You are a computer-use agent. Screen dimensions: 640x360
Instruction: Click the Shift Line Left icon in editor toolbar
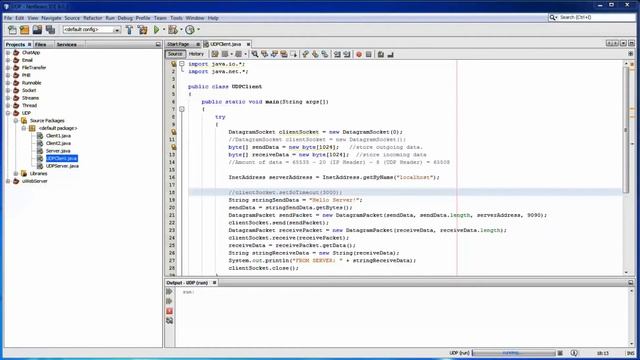click(337, 54)
